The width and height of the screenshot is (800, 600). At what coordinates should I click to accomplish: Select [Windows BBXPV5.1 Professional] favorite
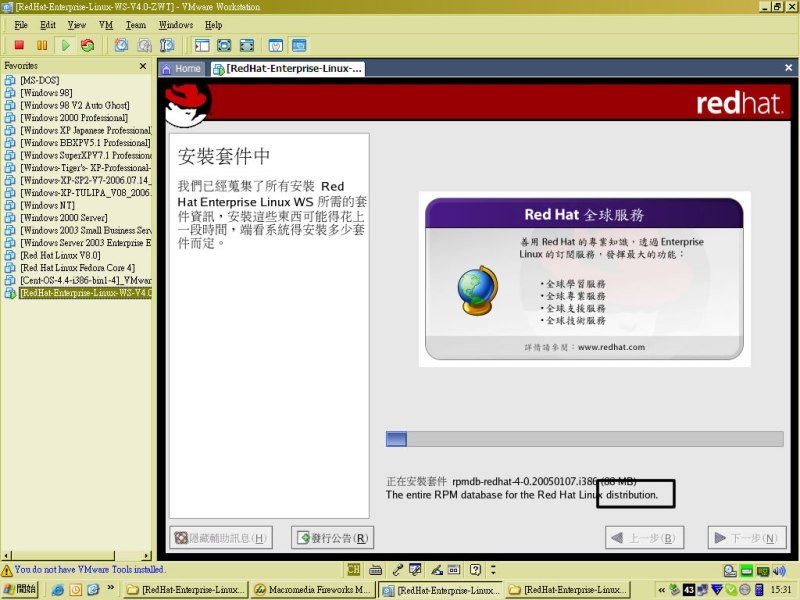(x=78, y=143)
